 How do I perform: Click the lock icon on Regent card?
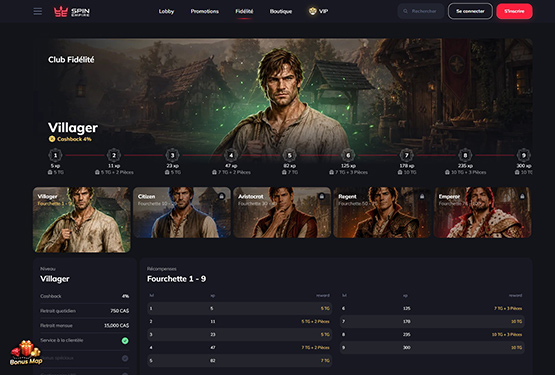coord(422,196)
